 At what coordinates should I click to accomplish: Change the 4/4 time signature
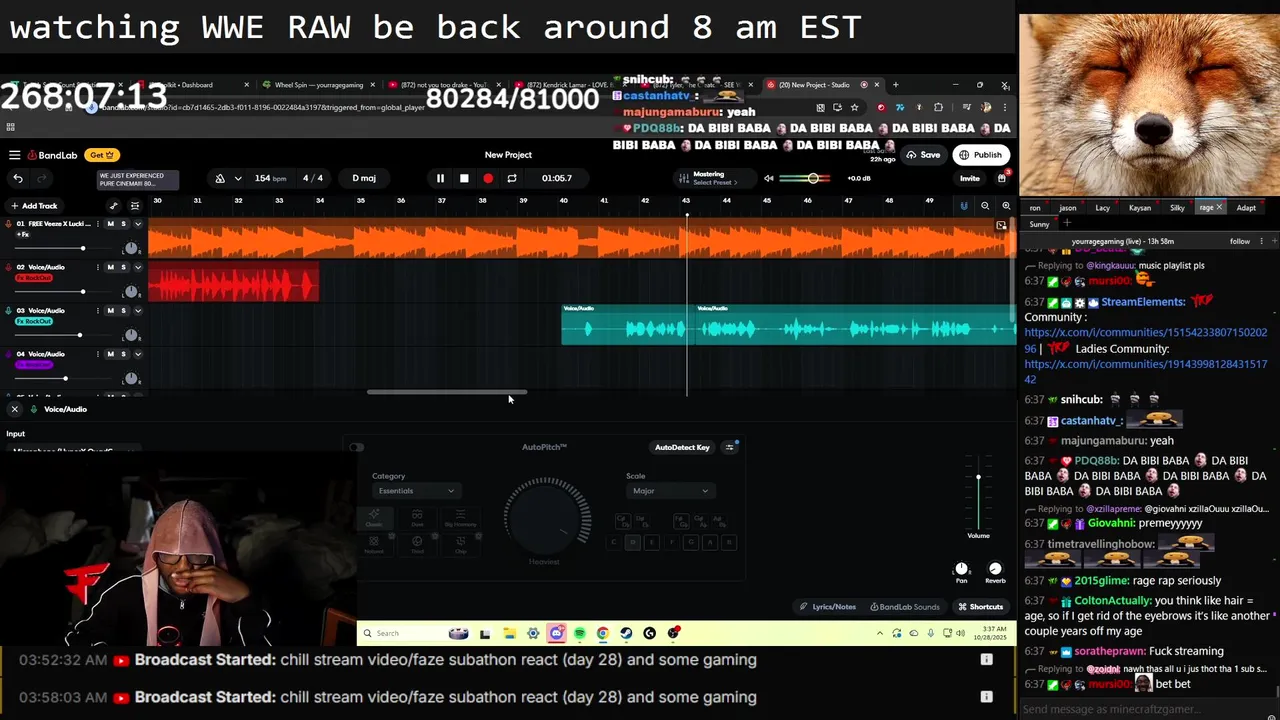pyautogui.click(x=313, y=178)
